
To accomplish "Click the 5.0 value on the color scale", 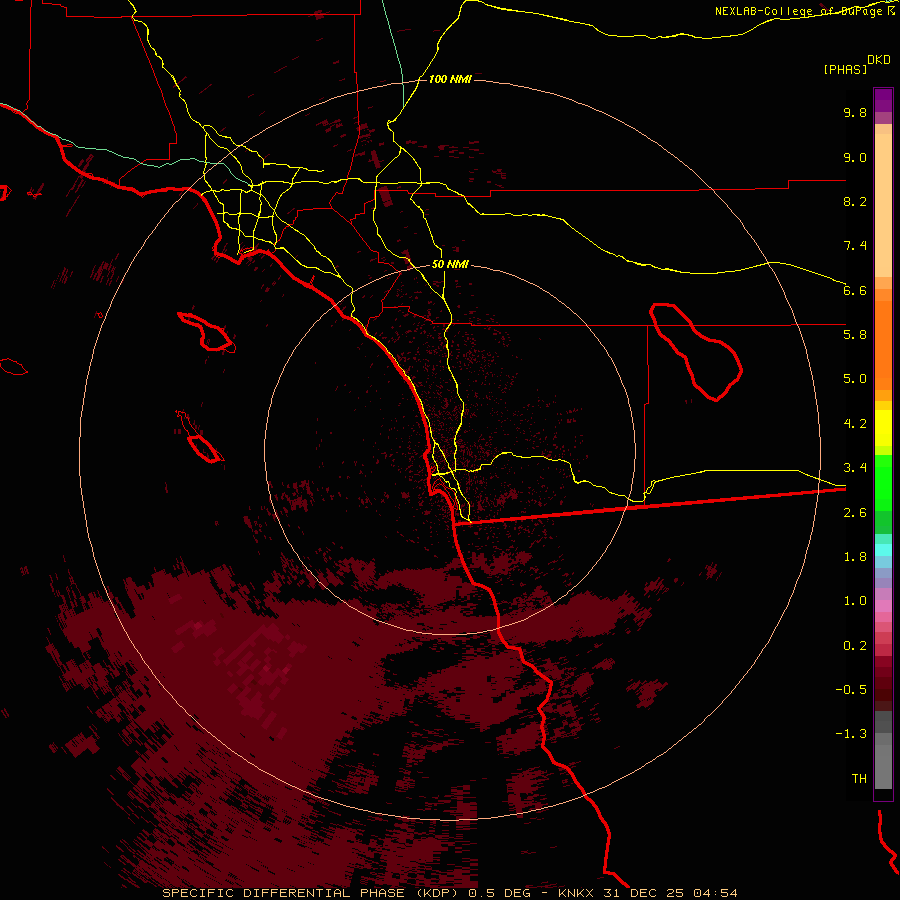I will (x=855, y=379).
